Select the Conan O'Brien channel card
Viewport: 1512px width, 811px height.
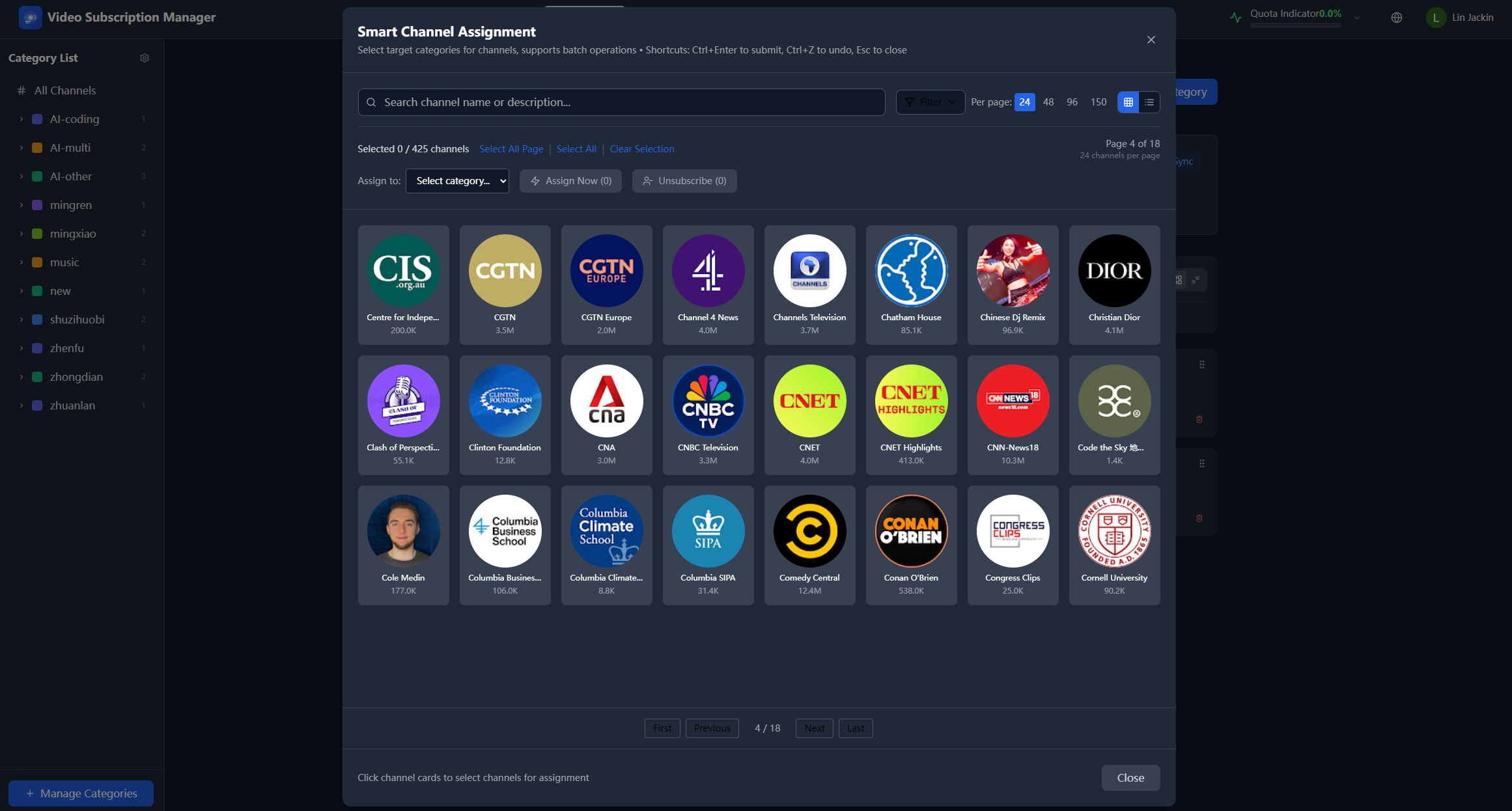[x=912, y=545]
